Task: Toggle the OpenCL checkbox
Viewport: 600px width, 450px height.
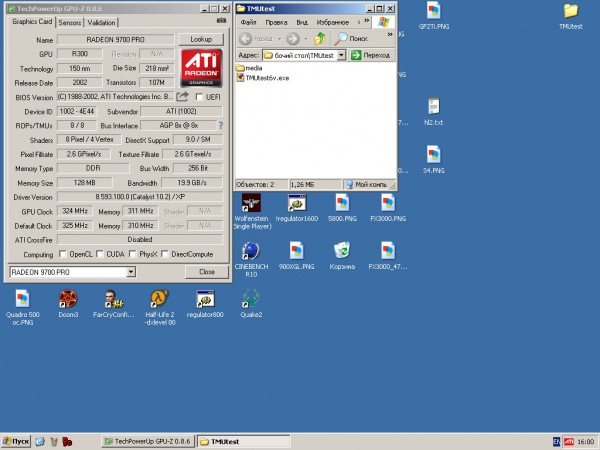Action: 62,254
